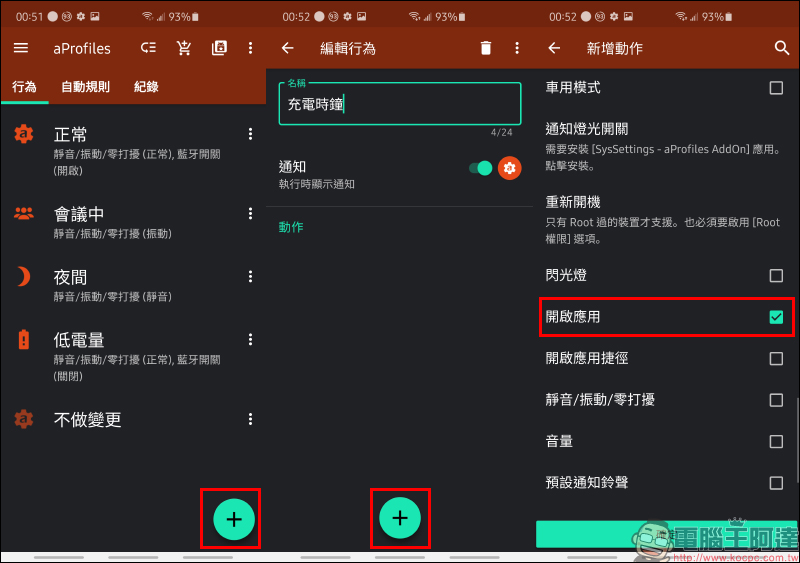The image size is (800, 563).
Task: Tap the 會議中 people icon
Action: tap(24, 213)
